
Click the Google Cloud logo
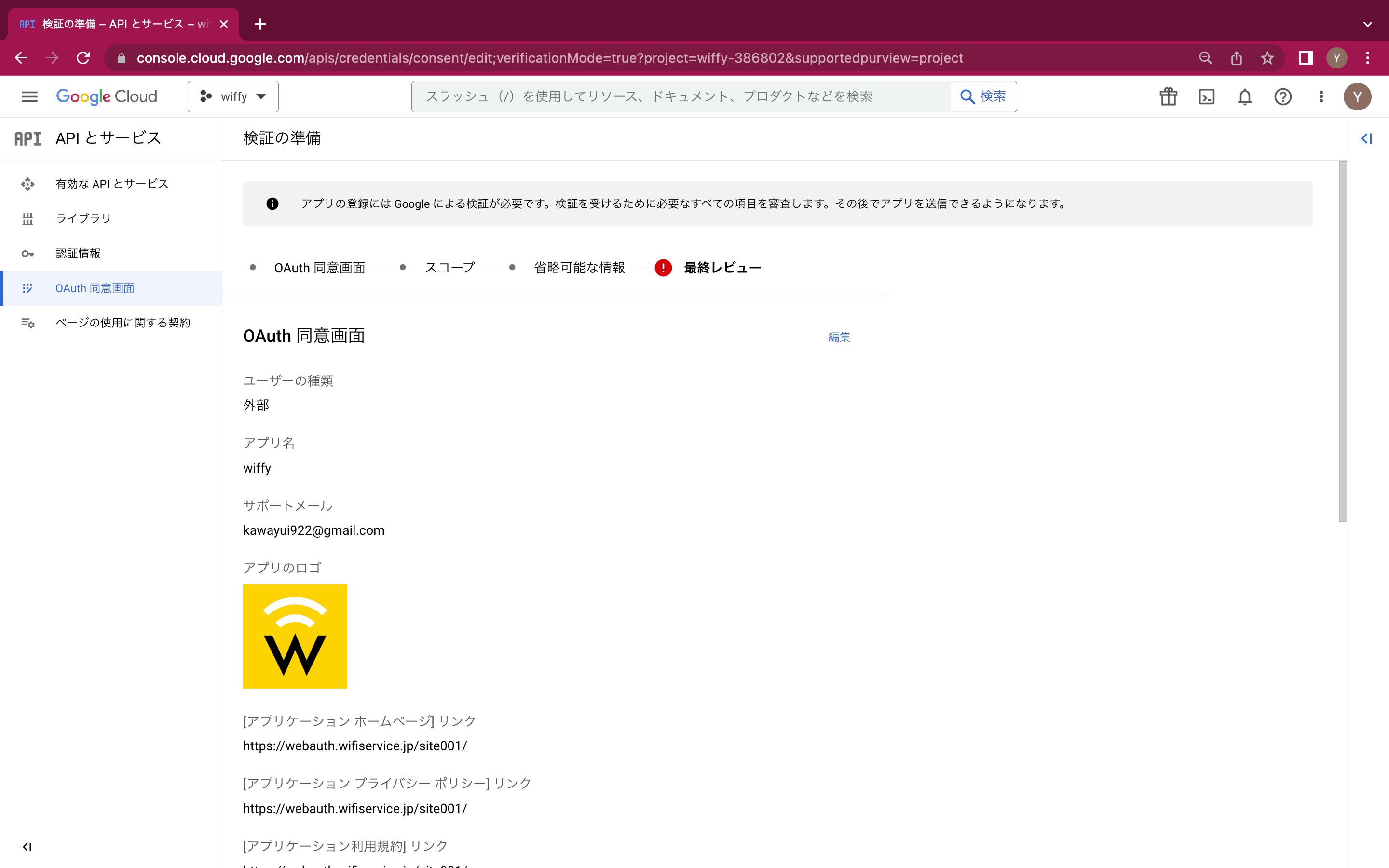[x=106, y=96]
